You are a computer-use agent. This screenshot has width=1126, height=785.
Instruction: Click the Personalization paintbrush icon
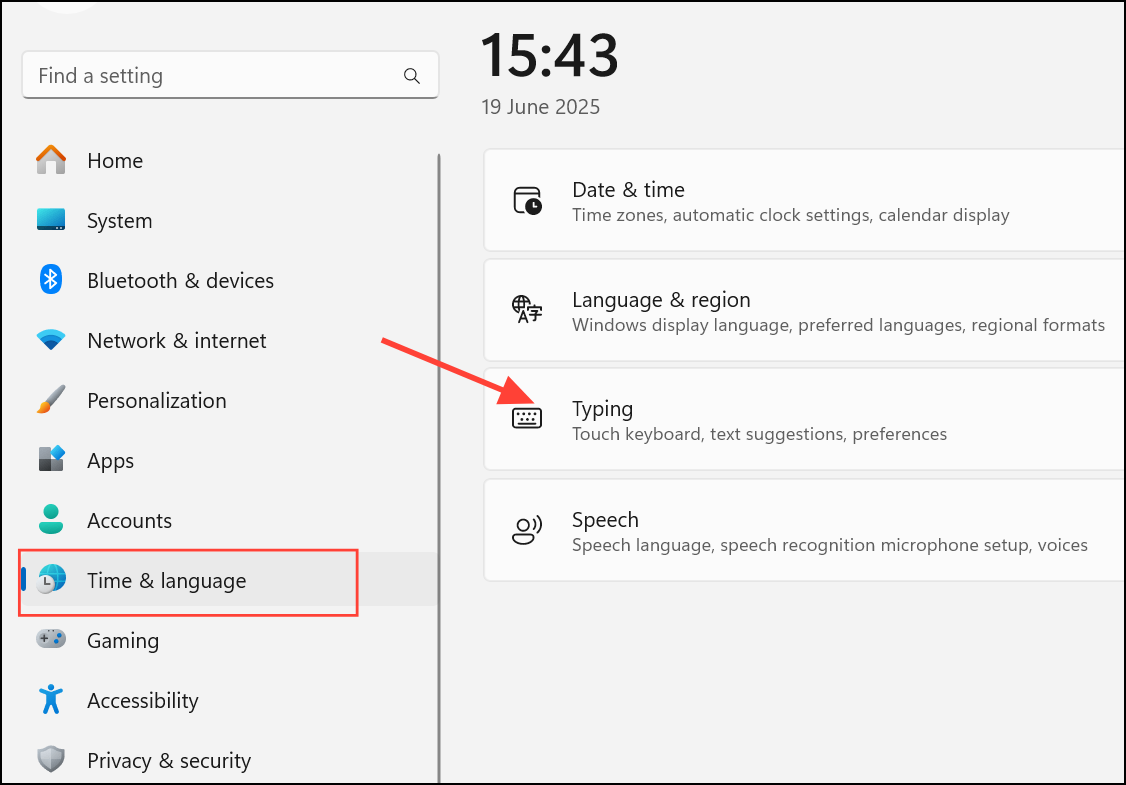click(x=50, y=400)
